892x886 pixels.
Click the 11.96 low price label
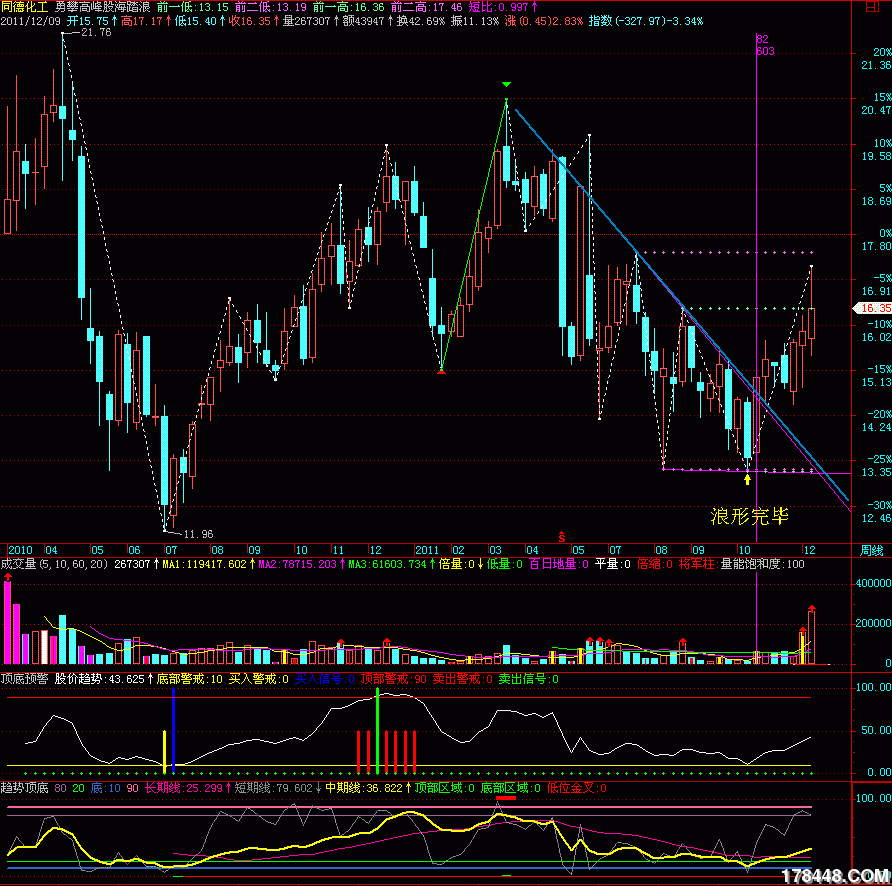199,534
